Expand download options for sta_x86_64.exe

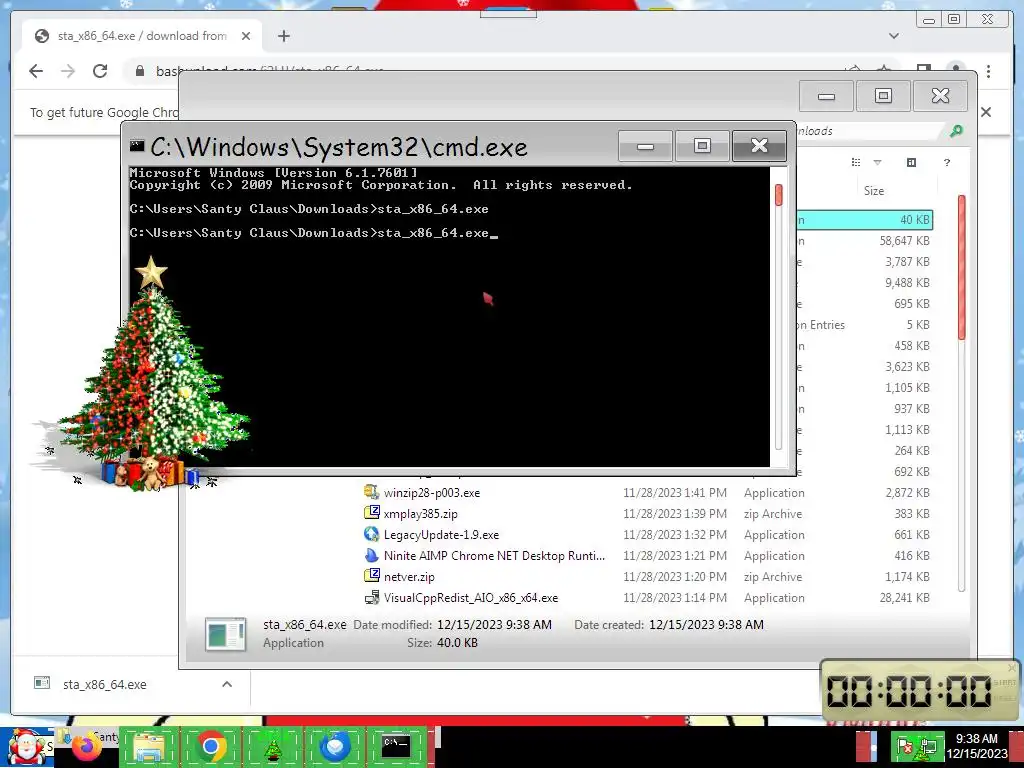(x=227, y=684)
